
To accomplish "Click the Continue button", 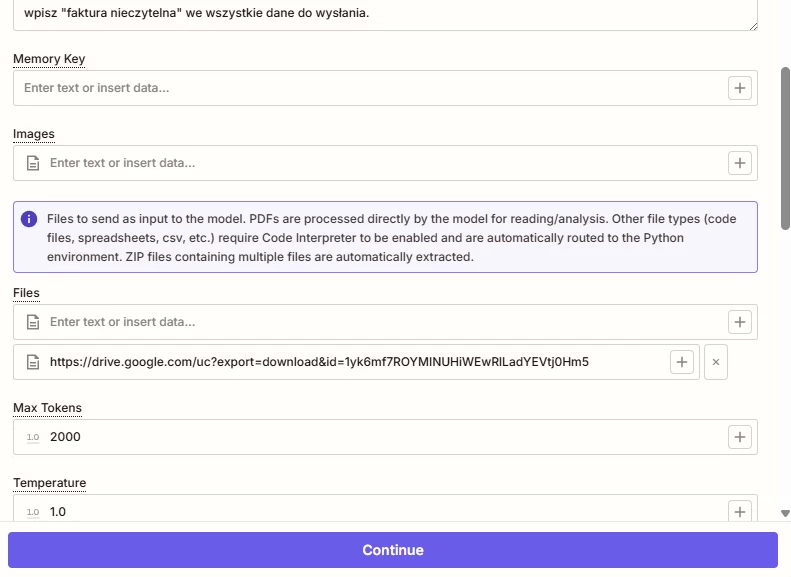I will pyautogui.click(x=392, y=550).
